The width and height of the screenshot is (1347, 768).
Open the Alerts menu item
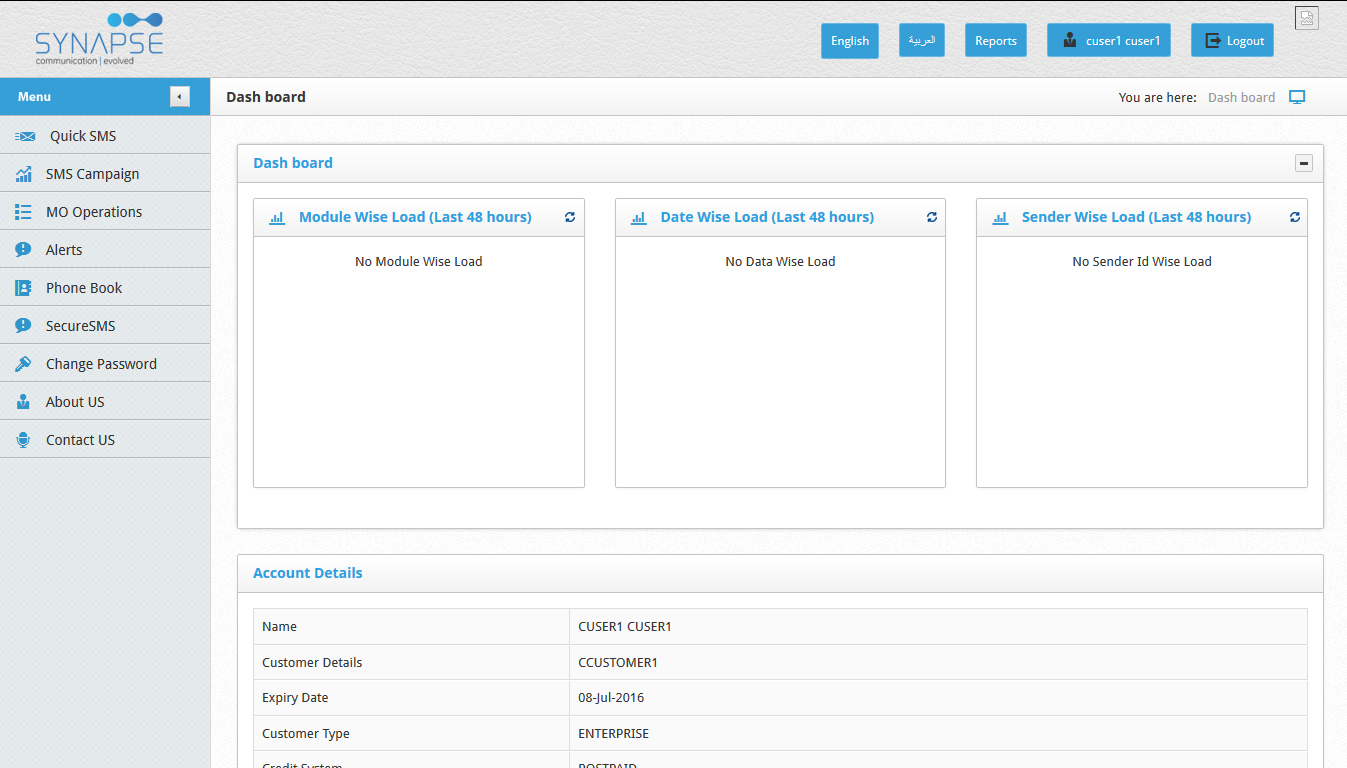coord(64,250)
